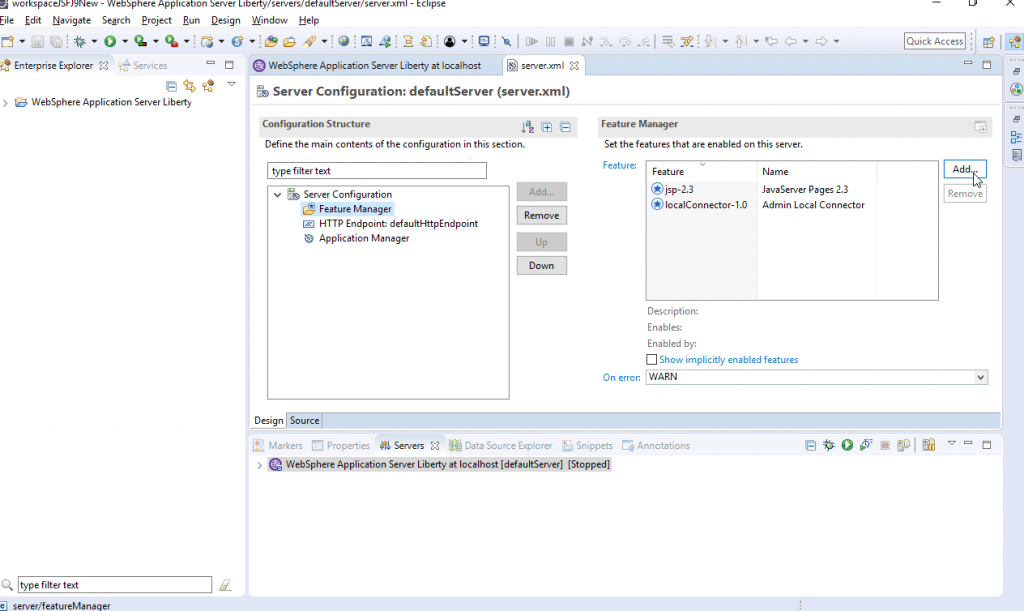Switch to the Data Source Explorer tab
Viewport: 1024px width, 611px height.
click(501, 445)
